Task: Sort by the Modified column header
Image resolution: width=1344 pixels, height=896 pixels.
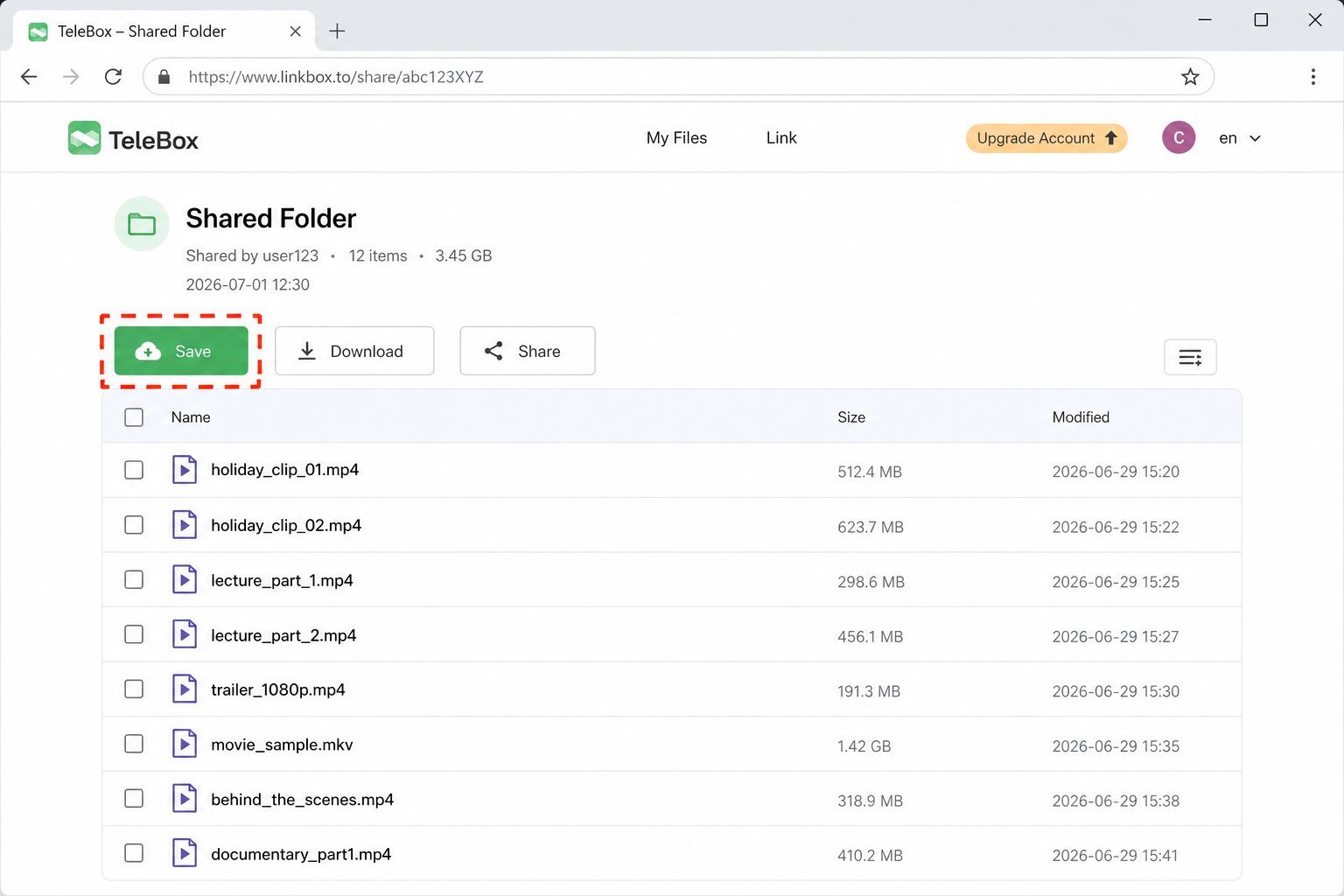Action: click(1081, 417)
